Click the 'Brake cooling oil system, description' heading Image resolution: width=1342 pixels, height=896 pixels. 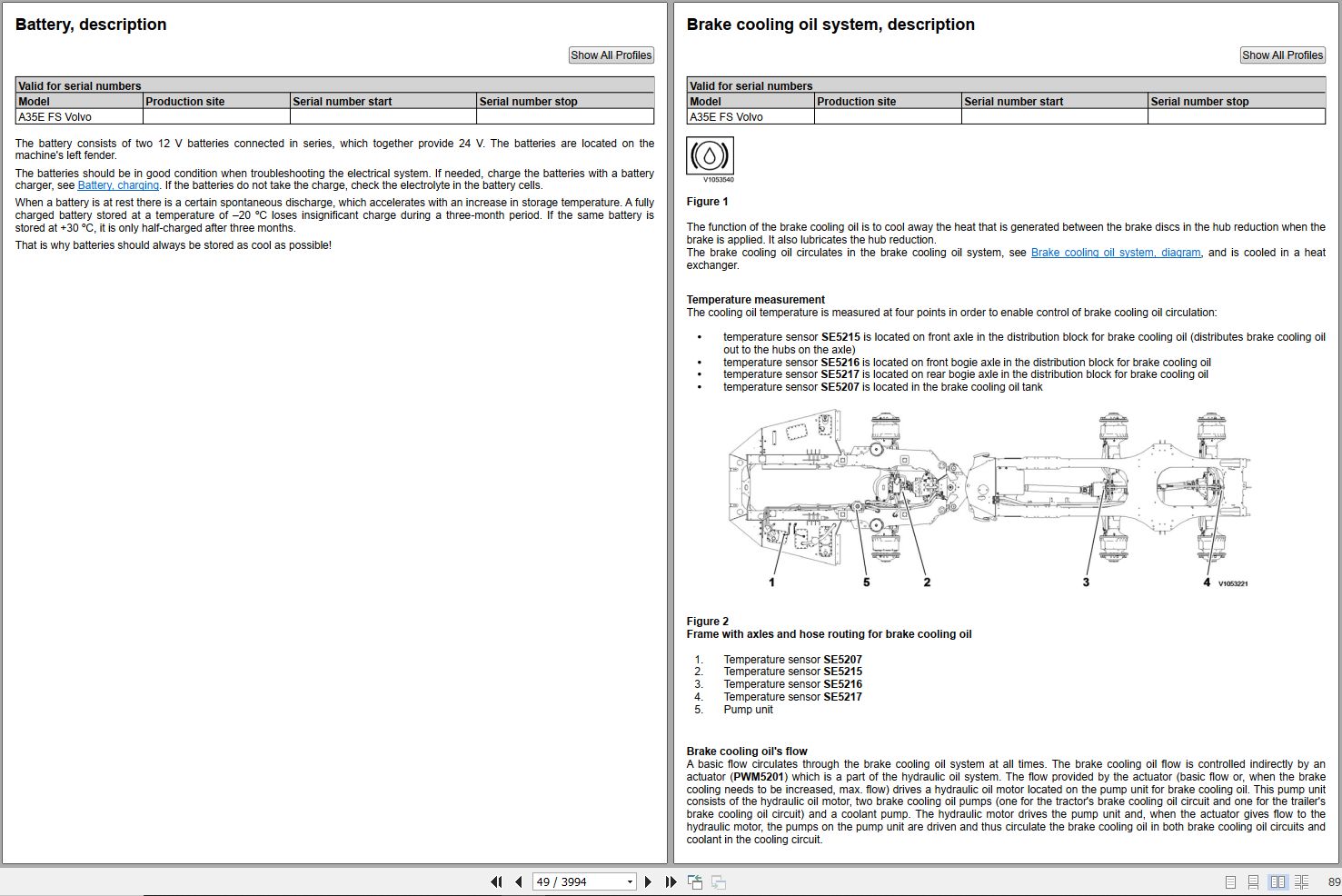[830, 25]
